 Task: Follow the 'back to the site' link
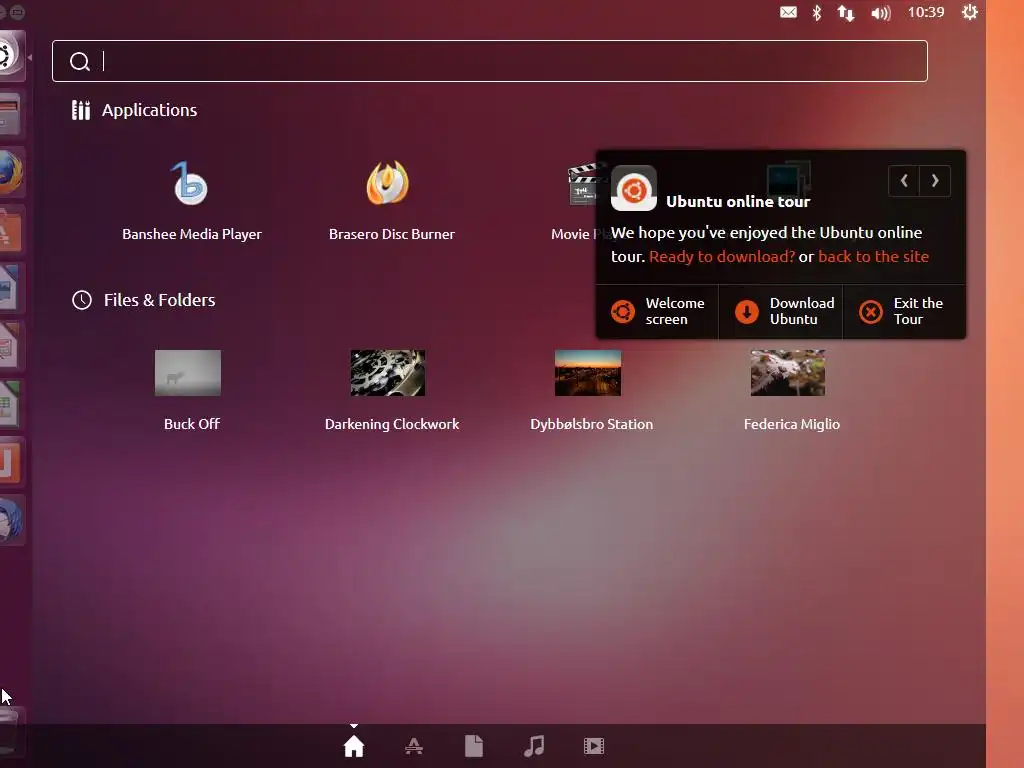pyautogui.click(x=873, y=257)
